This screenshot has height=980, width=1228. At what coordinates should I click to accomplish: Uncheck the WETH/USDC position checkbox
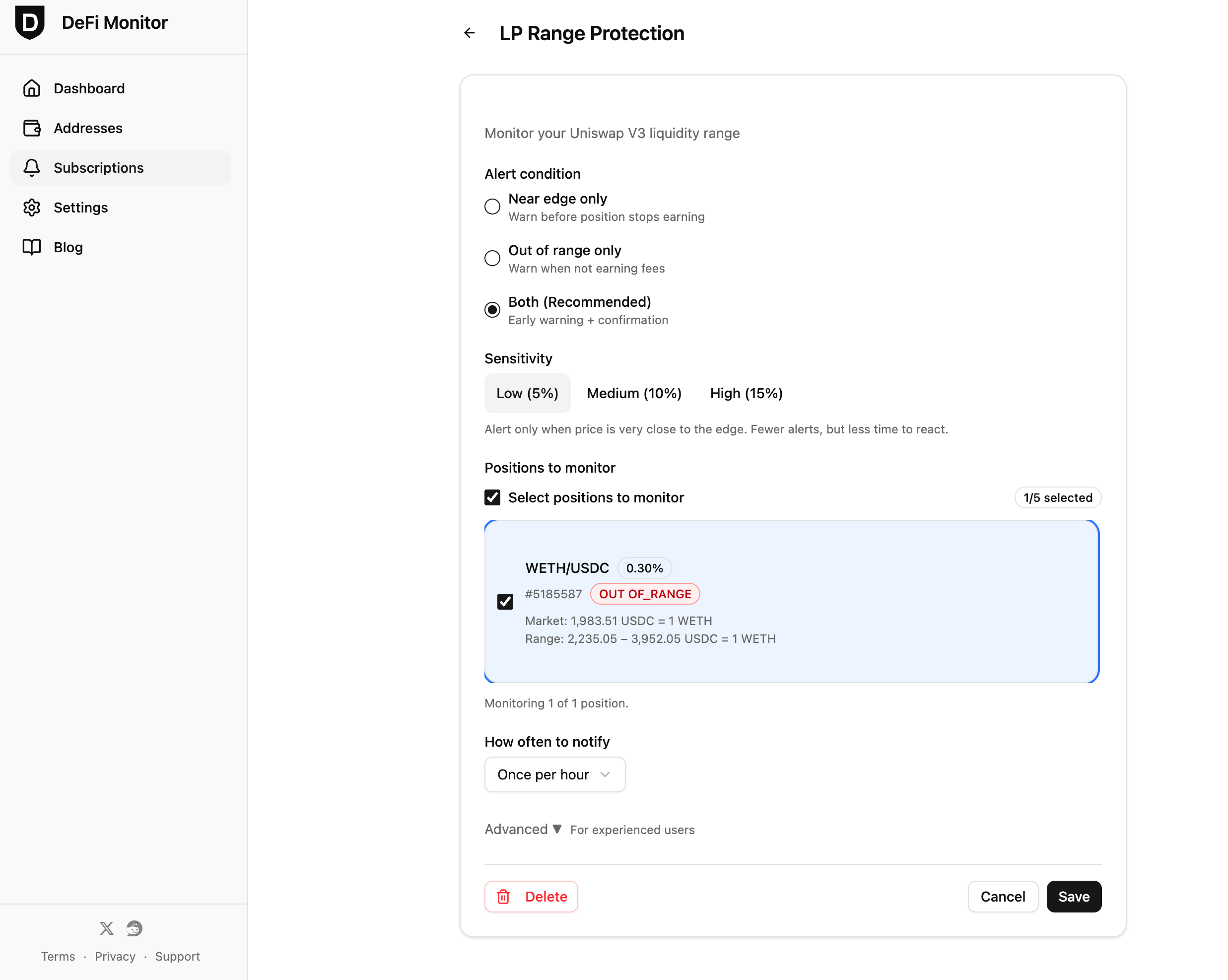click(505, 602)
